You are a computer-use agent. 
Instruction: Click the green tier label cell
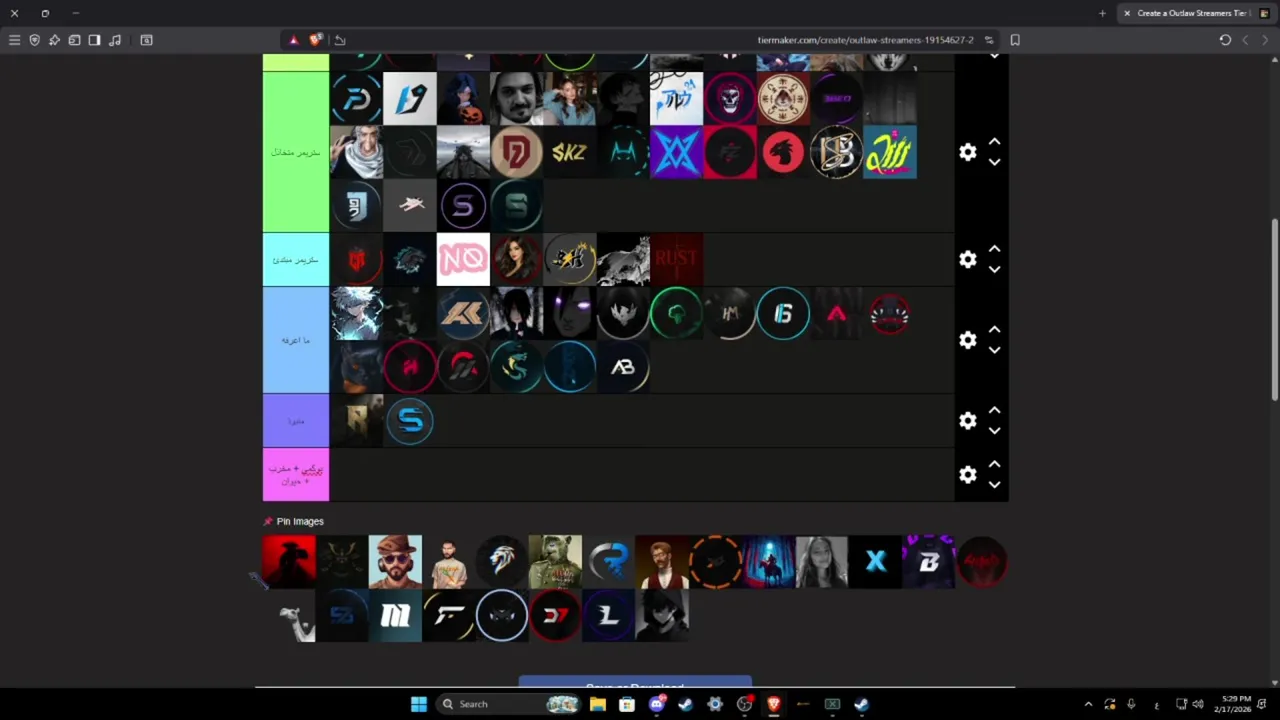tap(296, 152)
